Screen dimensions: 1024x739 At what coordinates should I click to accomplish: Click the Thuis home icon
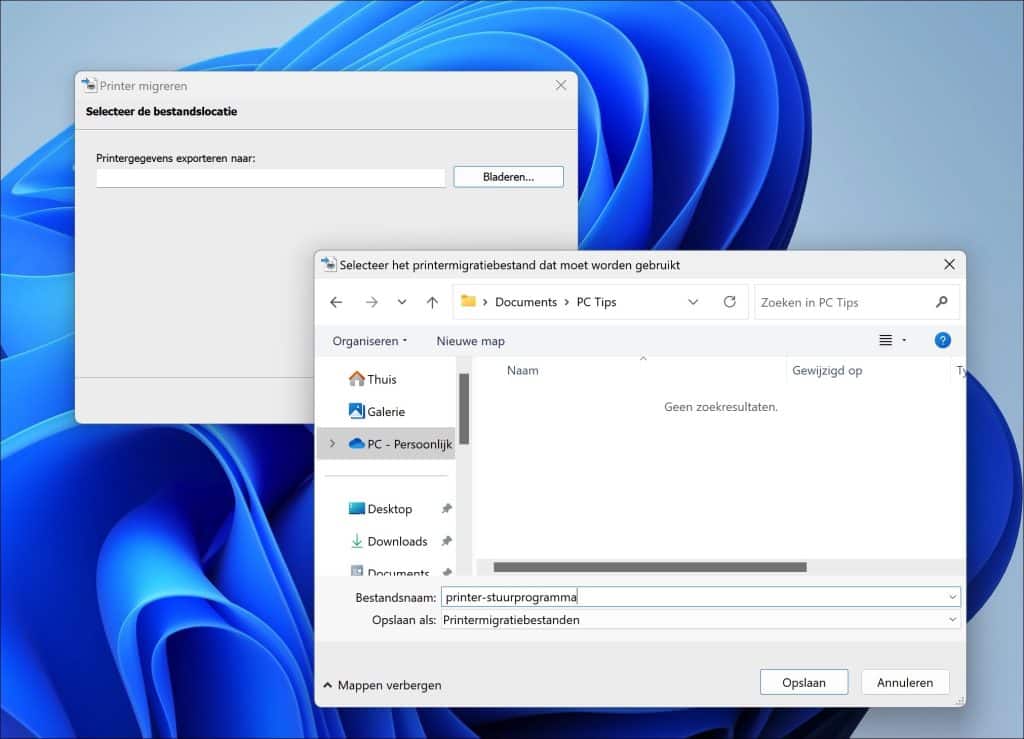[357, 379]
